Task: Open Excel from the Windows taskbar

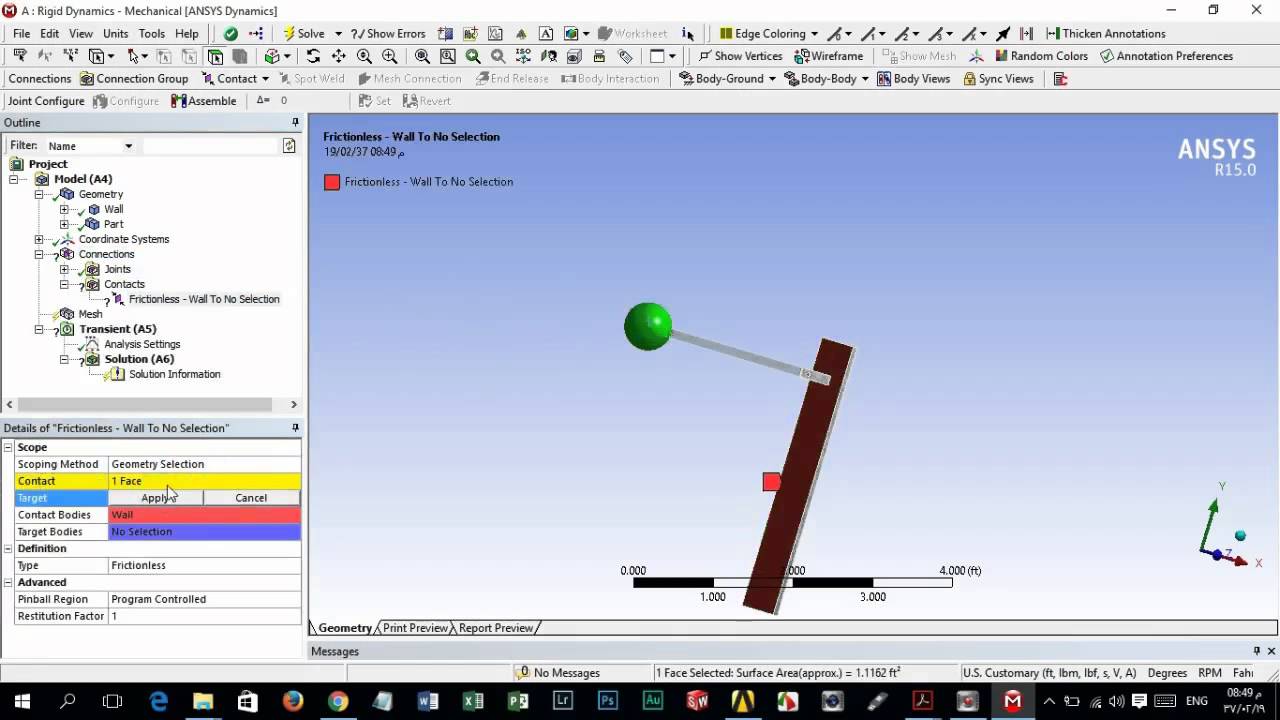Action: [473, 701]
